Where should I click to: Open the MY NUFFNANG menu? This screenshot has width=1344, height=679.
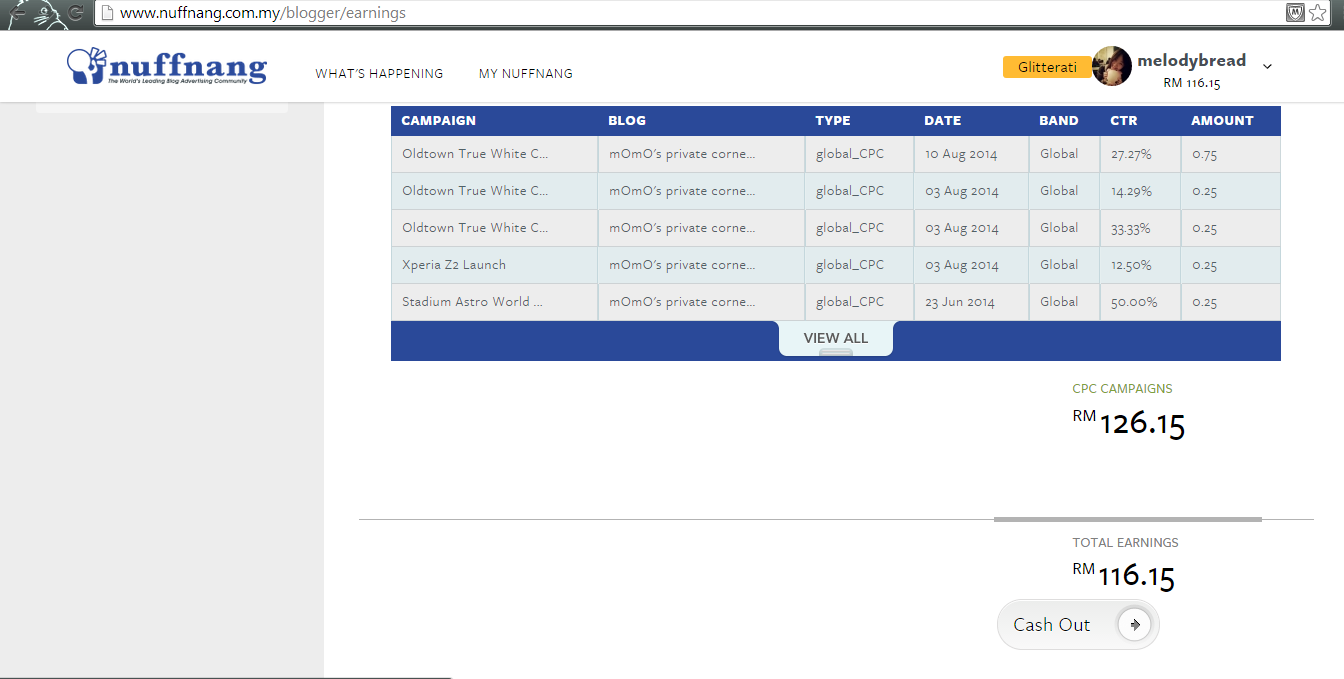[x=526, y=74]
